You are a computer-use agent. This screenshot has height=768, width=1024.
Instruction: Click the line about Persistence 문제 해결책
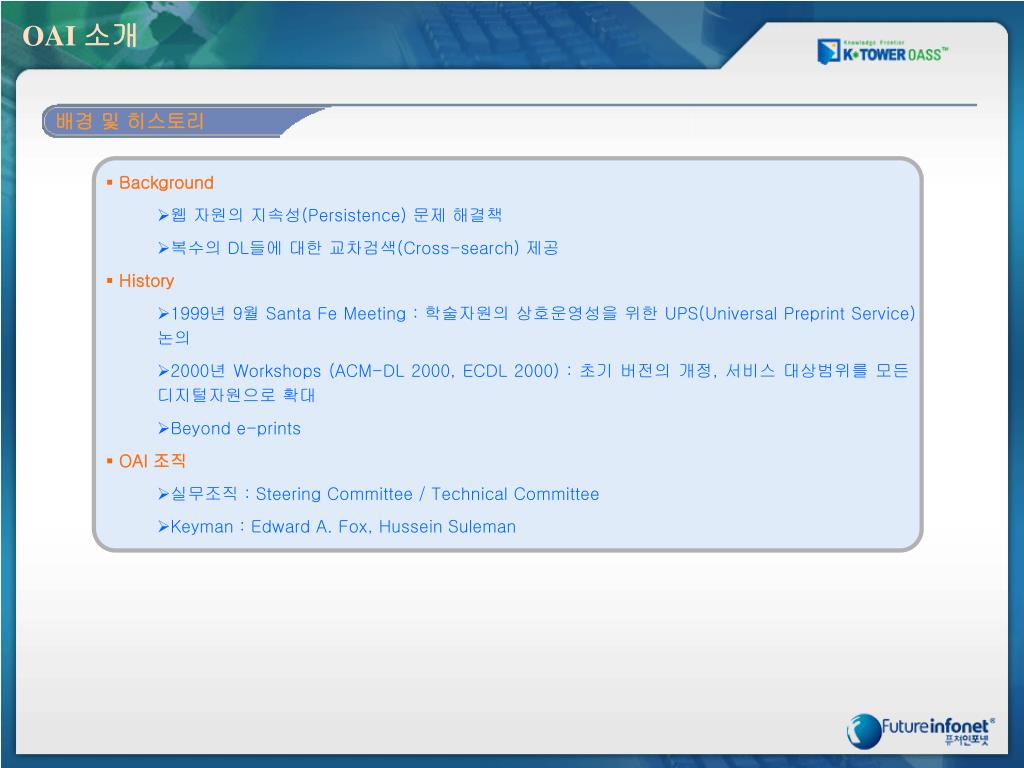330,215
